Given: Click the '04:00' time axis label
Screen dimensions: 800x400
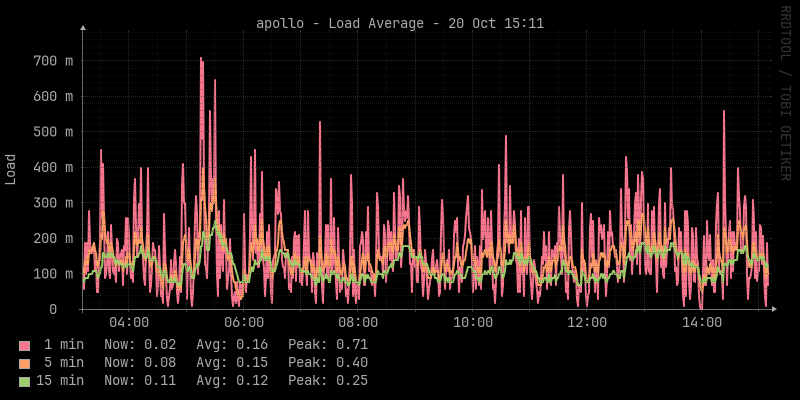Looking at the screenshot, I should (x=129, y=323).
